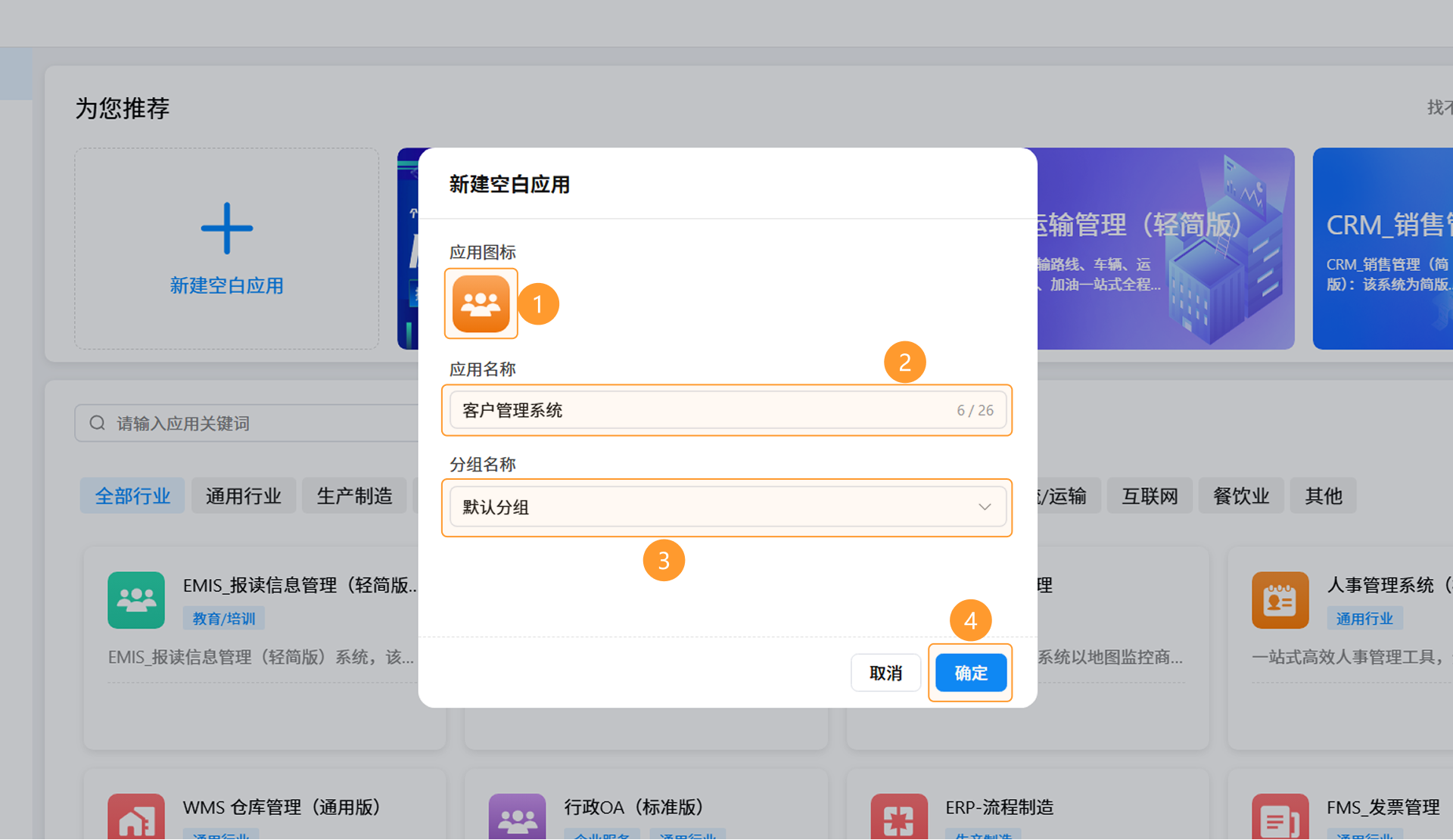This screenshot has height=840, width=1453.
Task: Click the red ERP-流程制造 icon
Action: pos(899,817)
